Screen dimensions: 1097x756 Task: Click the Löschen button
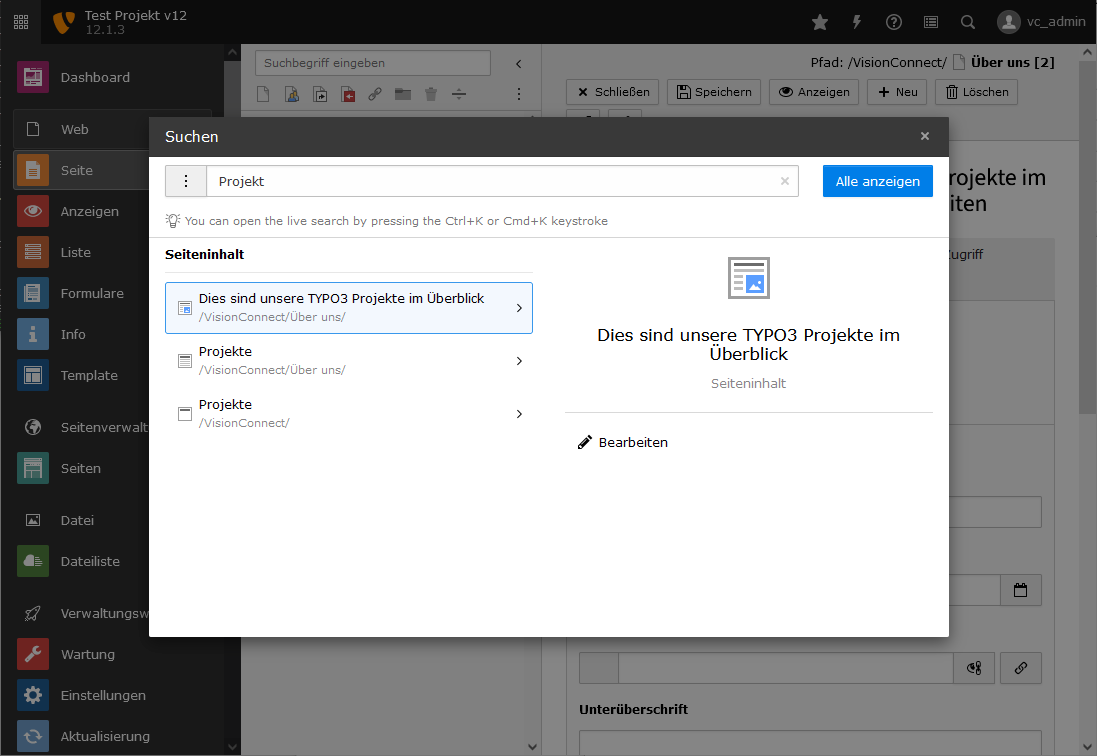pos(977,92)
